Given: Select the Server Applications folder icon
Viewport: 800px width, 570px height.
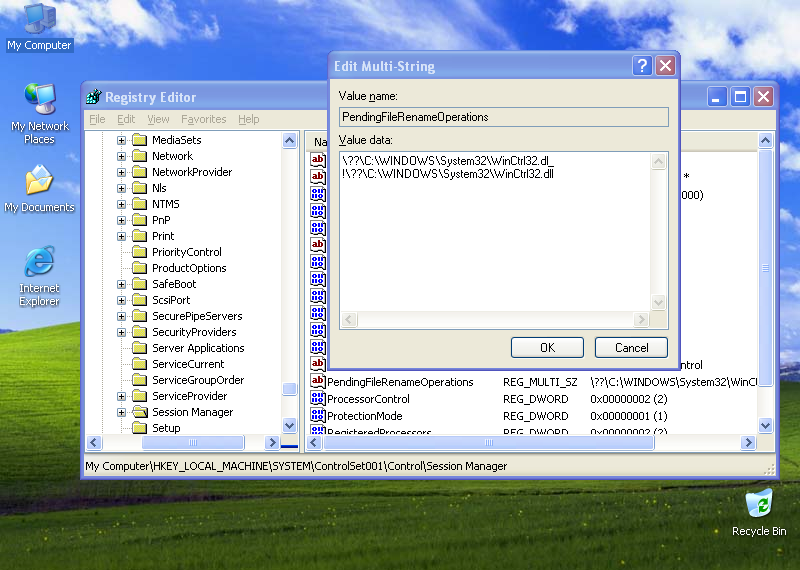Looking at the screenshot, I should pyautogui.click(x=140, y=348).
